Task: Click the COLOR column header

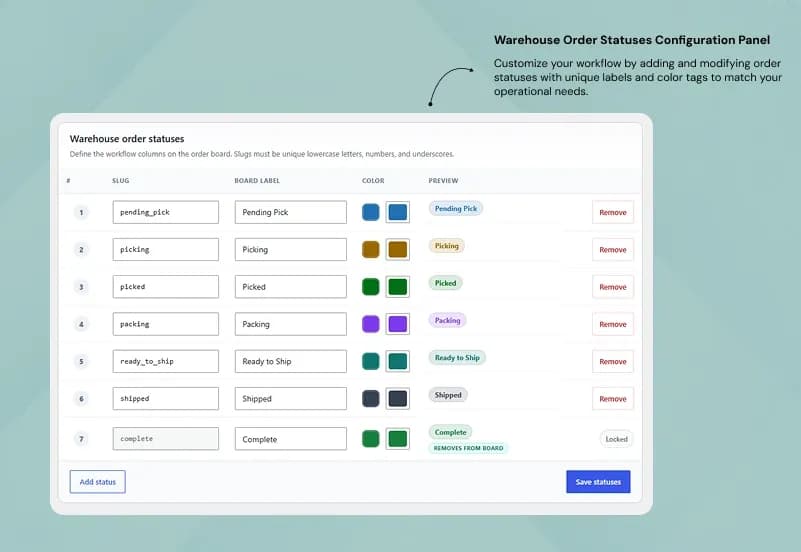Action: (373, 181)
